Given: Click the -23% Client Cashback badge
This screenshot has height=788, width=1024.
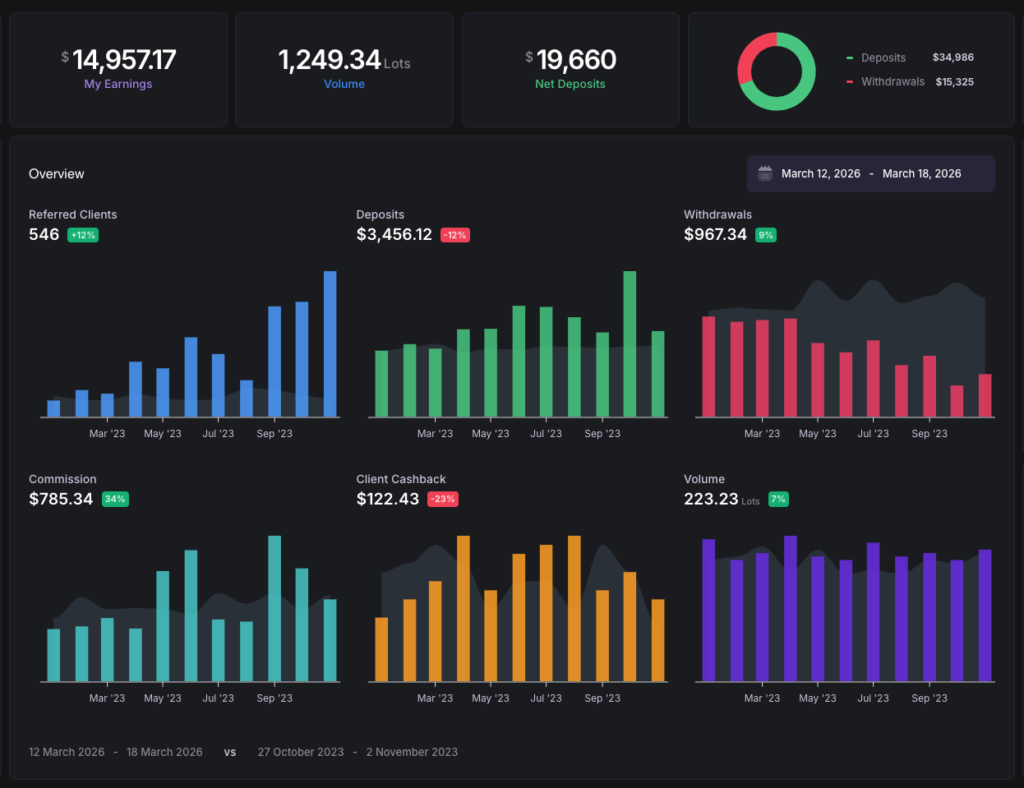Looking at the screenshot, I should point(442,499).
